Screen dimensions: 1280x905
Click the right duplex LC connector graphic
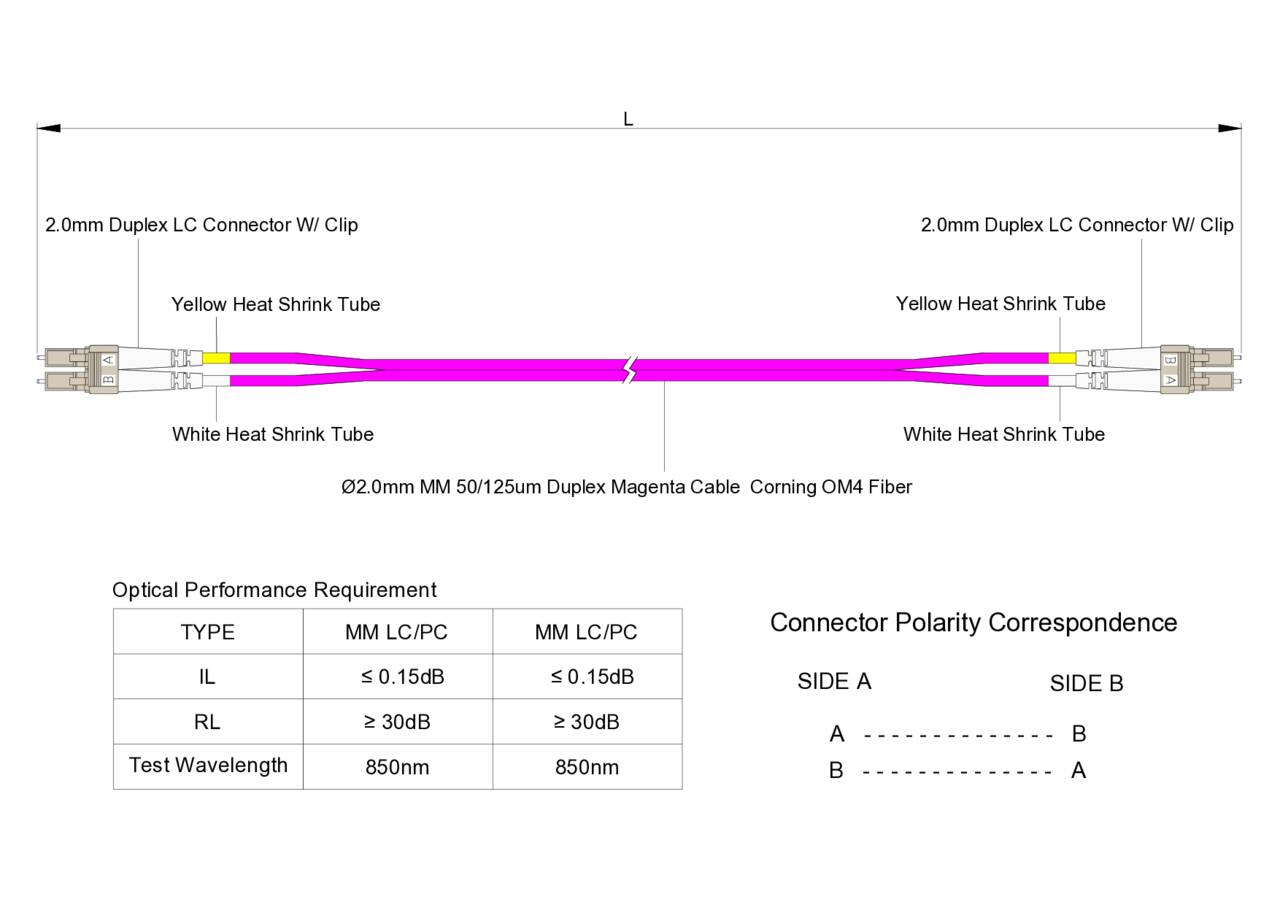pyautogui.click(x=1176, y=369)
